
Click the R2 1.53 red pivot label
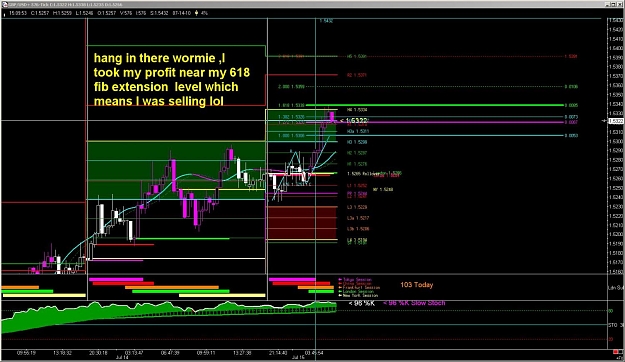(357, 75)
